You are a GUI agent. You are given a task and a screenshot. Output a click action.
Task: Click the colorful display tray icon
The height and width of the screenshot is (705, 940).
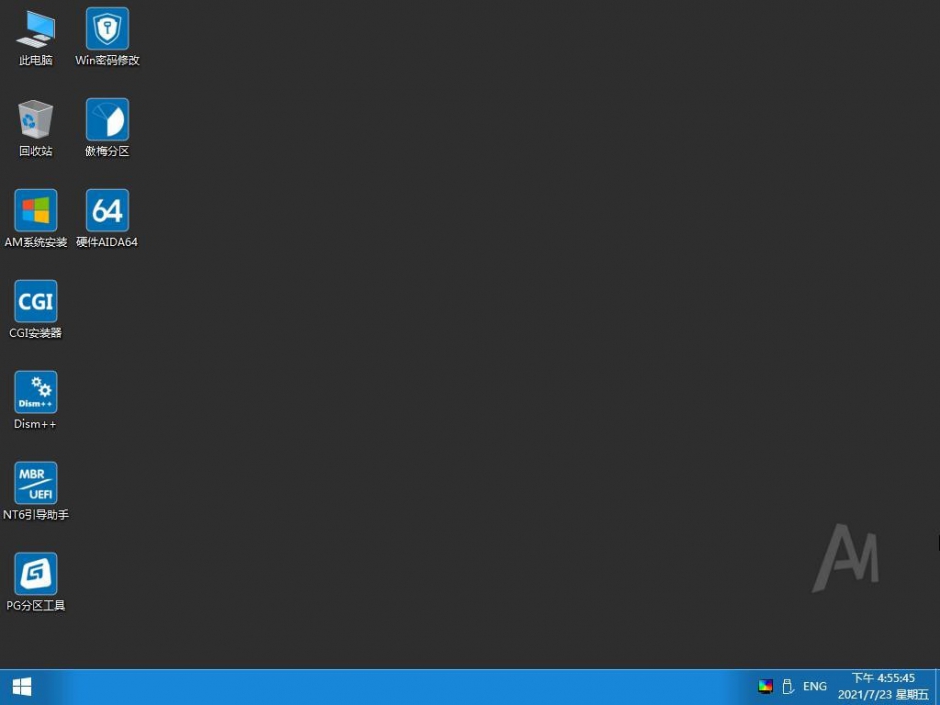[x=765, y=686]
